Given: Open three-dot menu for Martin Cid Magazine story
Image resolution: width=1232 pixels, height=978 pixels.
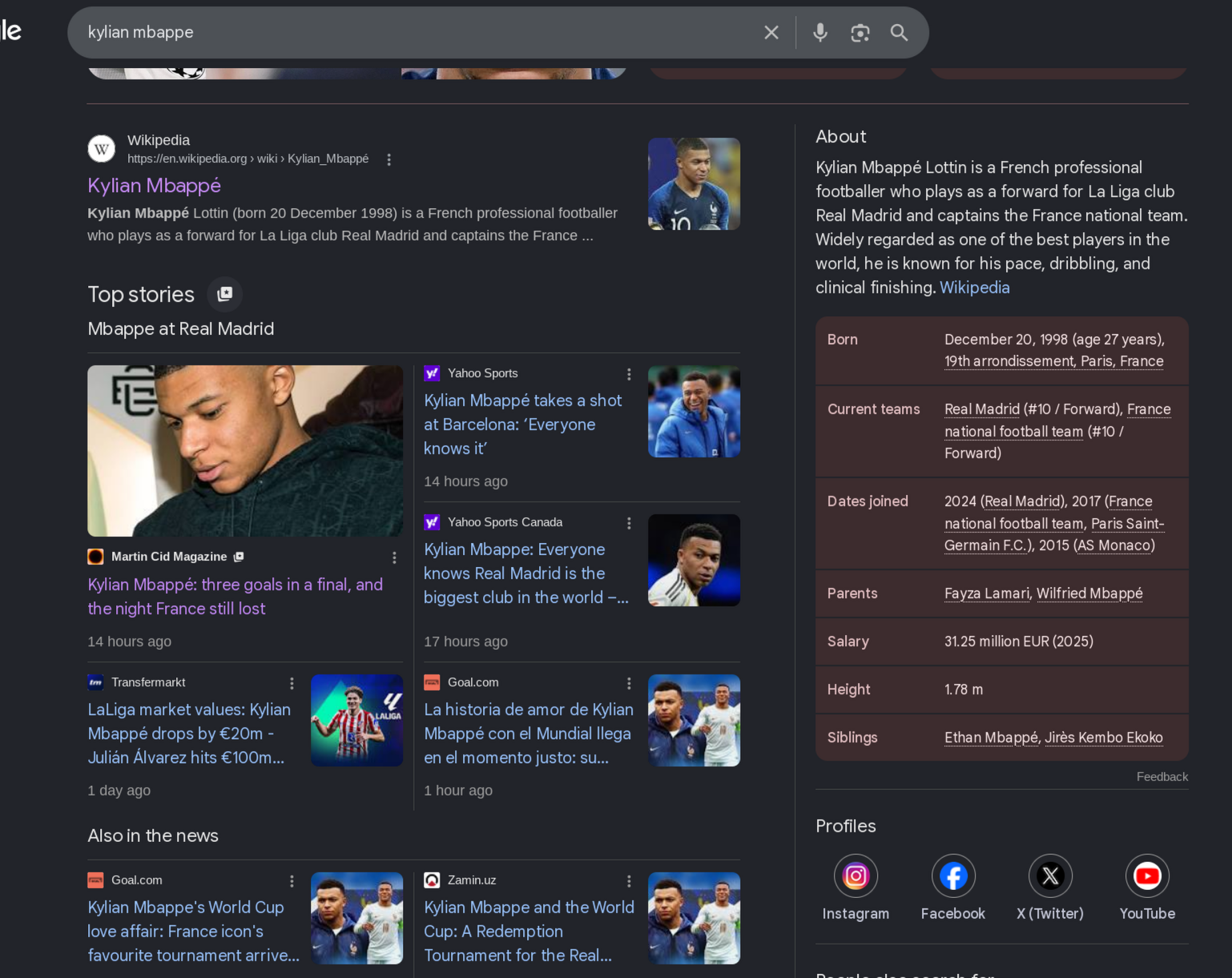Looking at the screenshot, I should pos(394,557).
